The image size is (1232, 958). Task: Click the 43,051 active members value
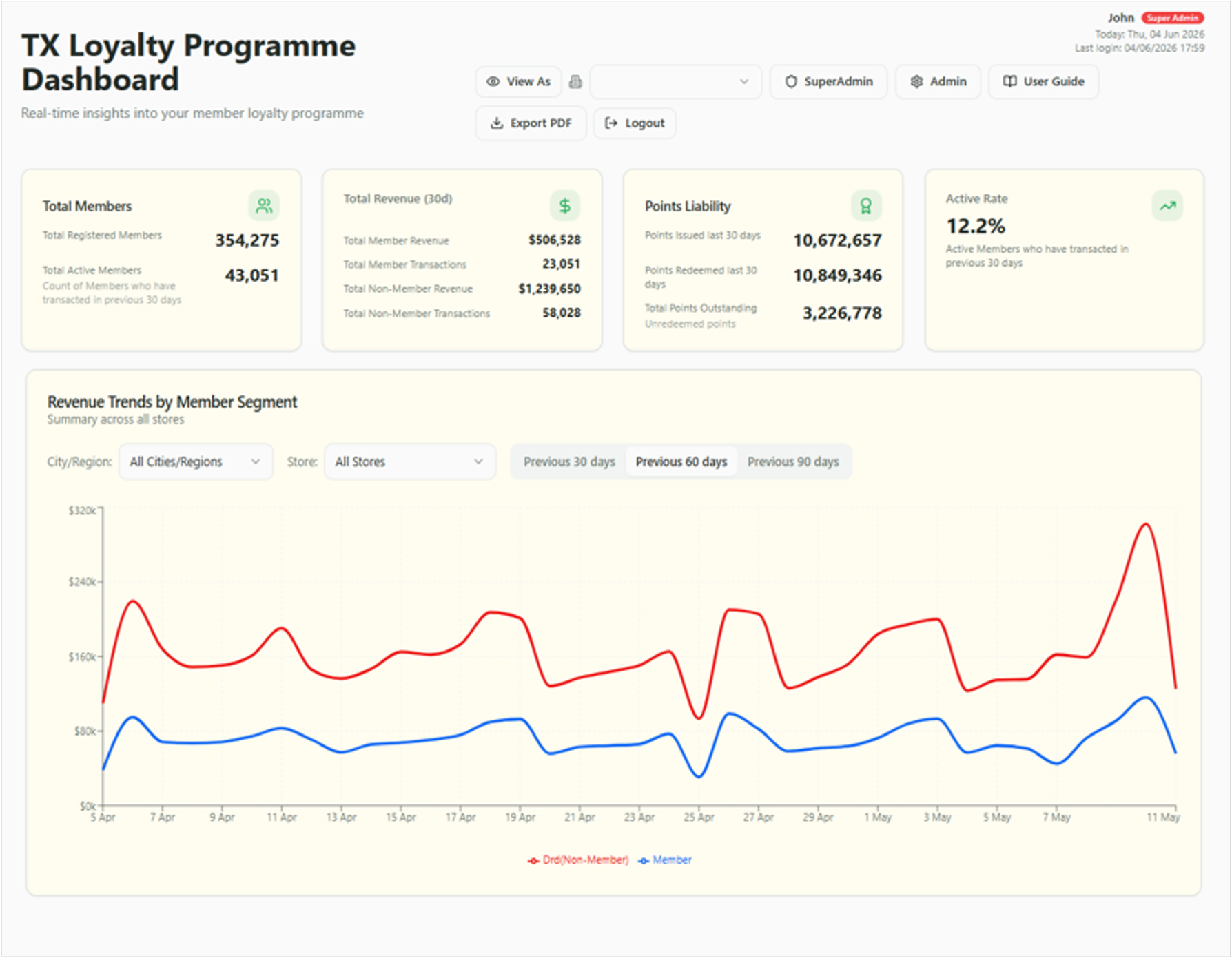coord(252,275)
